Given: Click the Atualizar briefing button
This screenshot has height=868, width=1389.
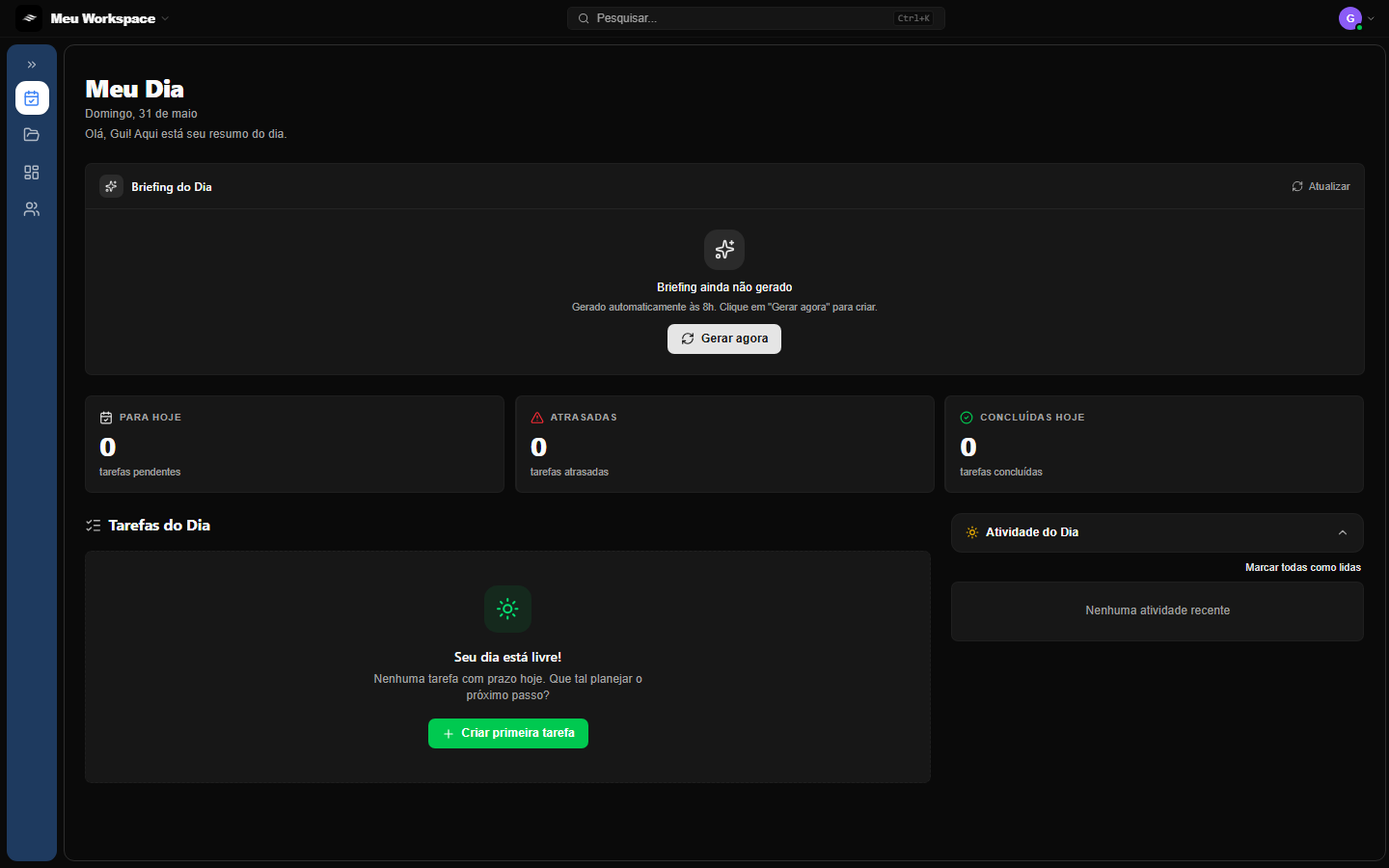Looking at the screenshot, I should 1321,186.
